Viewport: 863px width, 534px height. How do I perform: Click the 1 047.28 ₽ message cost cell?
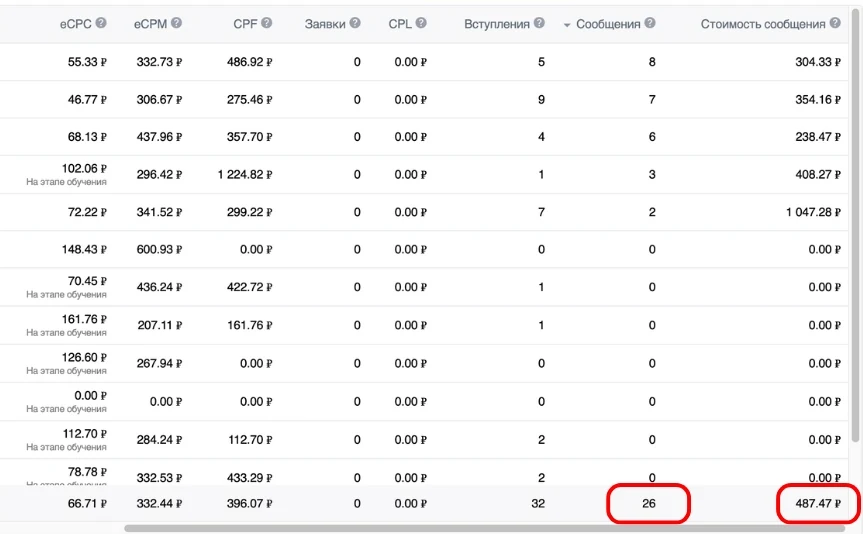pyautogui.click(x=813, y=212)
